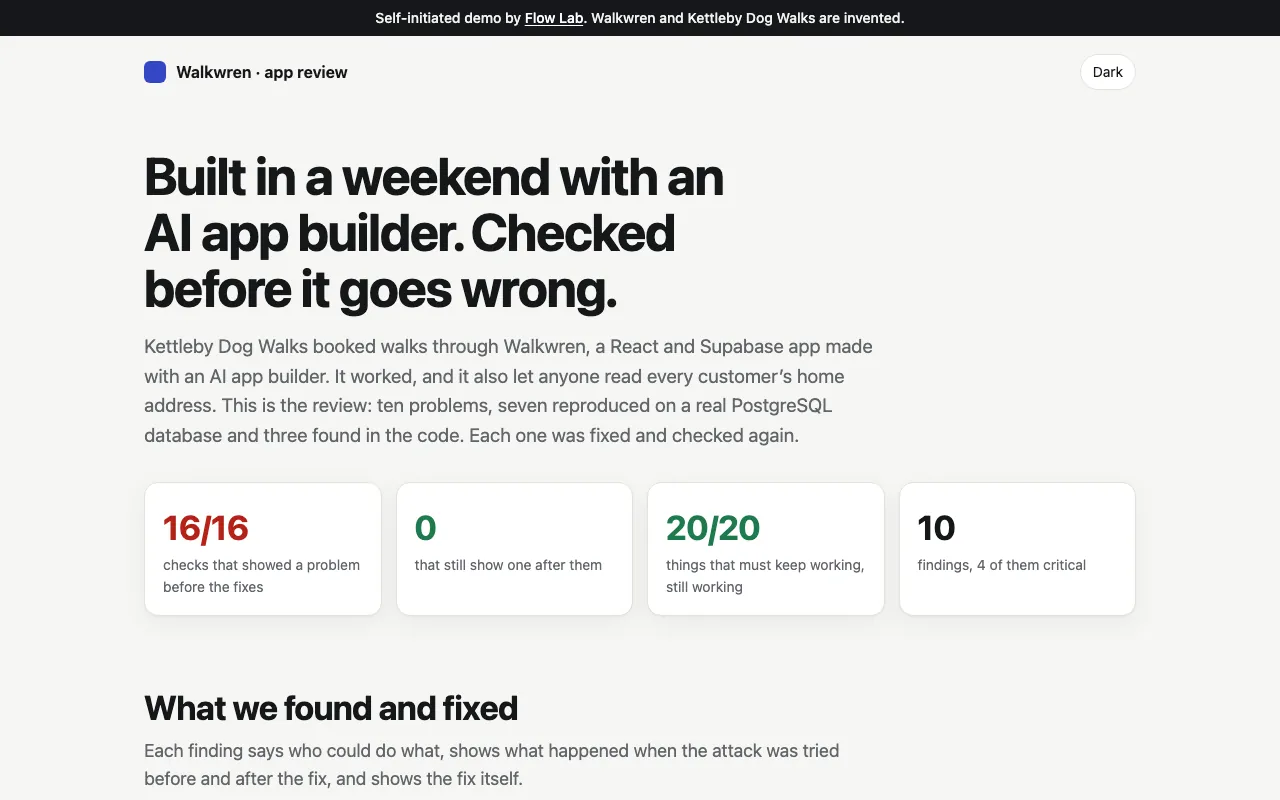Click the black 10 number

tap(937, 528)
